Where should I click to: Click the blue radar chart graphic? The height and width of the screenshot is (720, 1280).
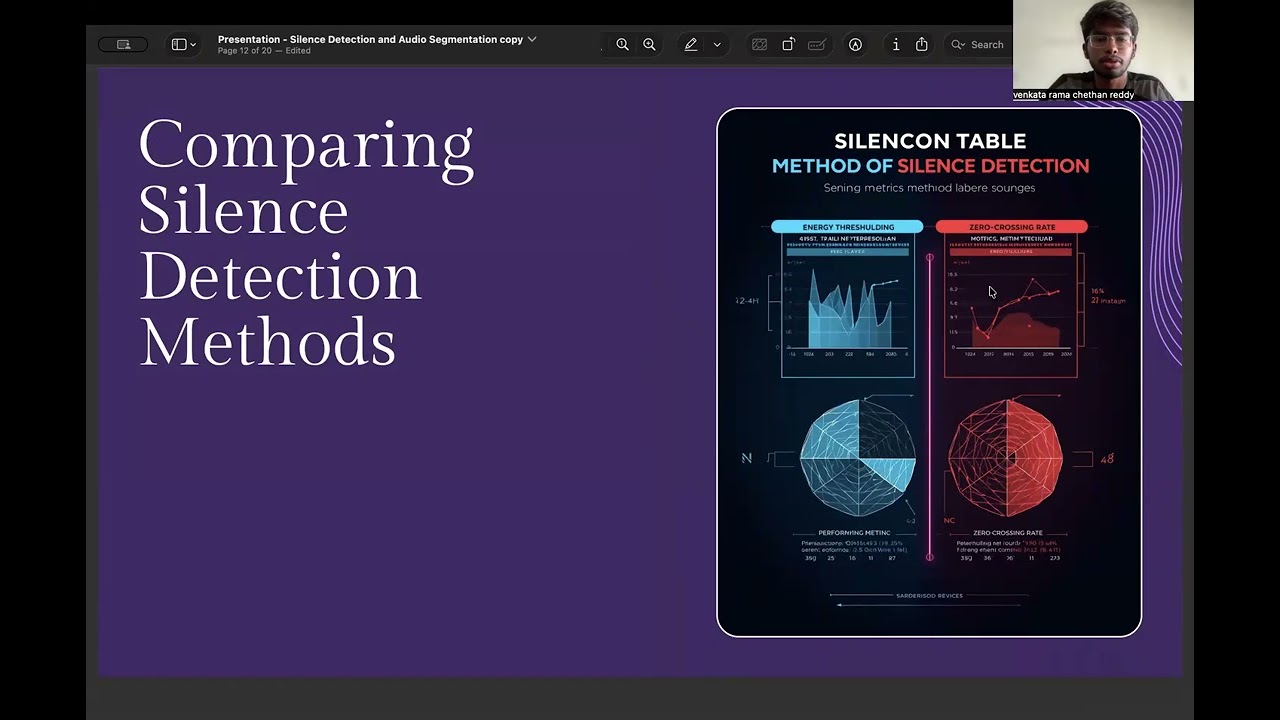coord(858,458)
